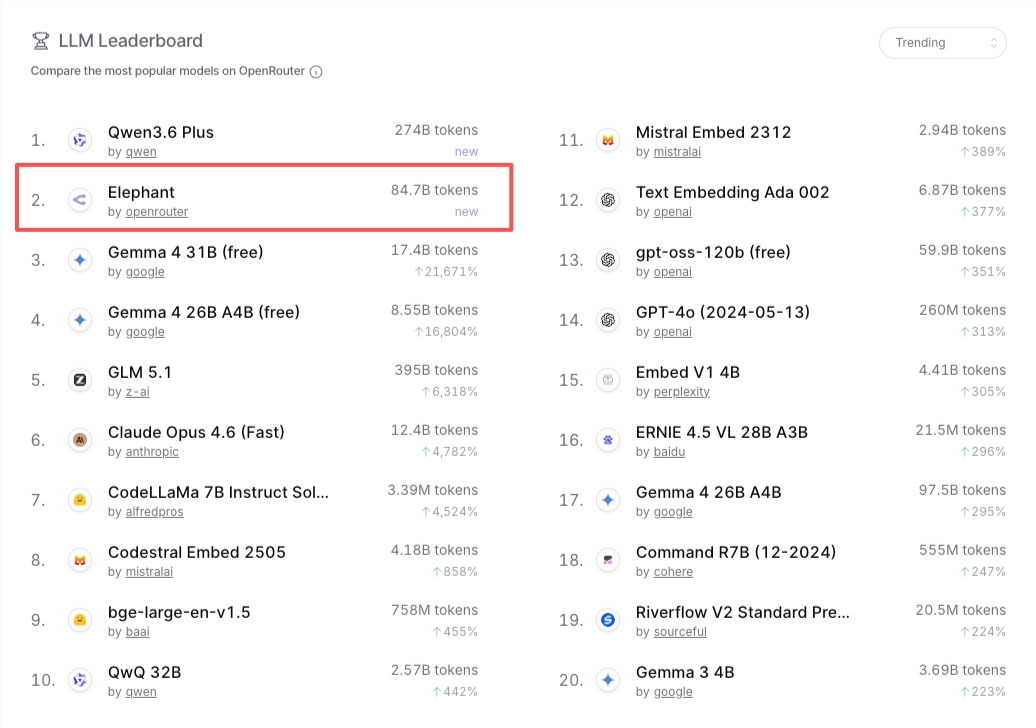Viewport: 1036px width, 728px height.
Task: Click the Mistral icon beside Codestral Embed 2505
Action: 80,560
